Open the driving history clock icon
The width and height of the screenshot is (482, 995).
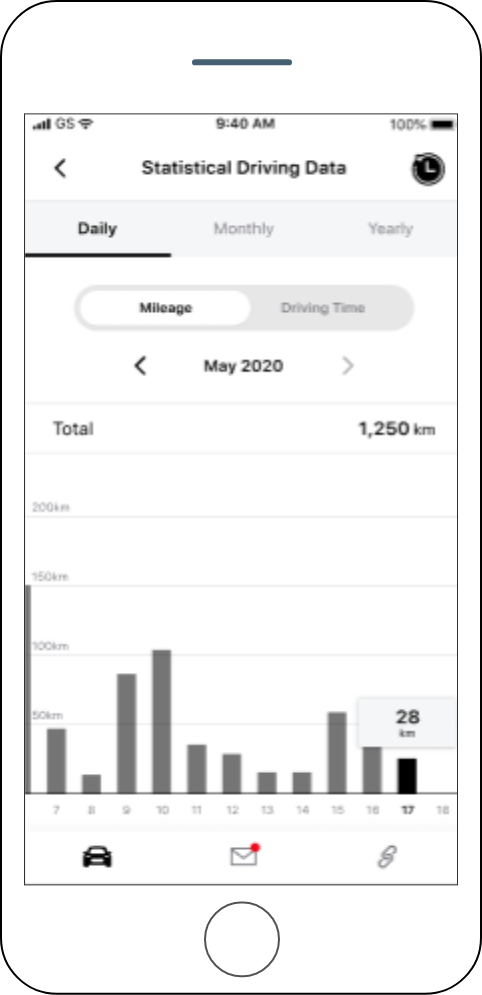coord(428,169)
